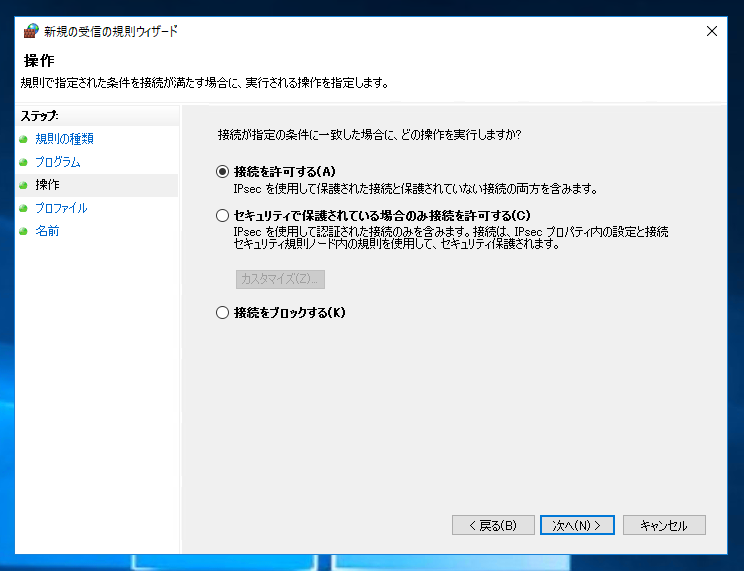Select the 操作 step in sidebar

coord(47,185)
